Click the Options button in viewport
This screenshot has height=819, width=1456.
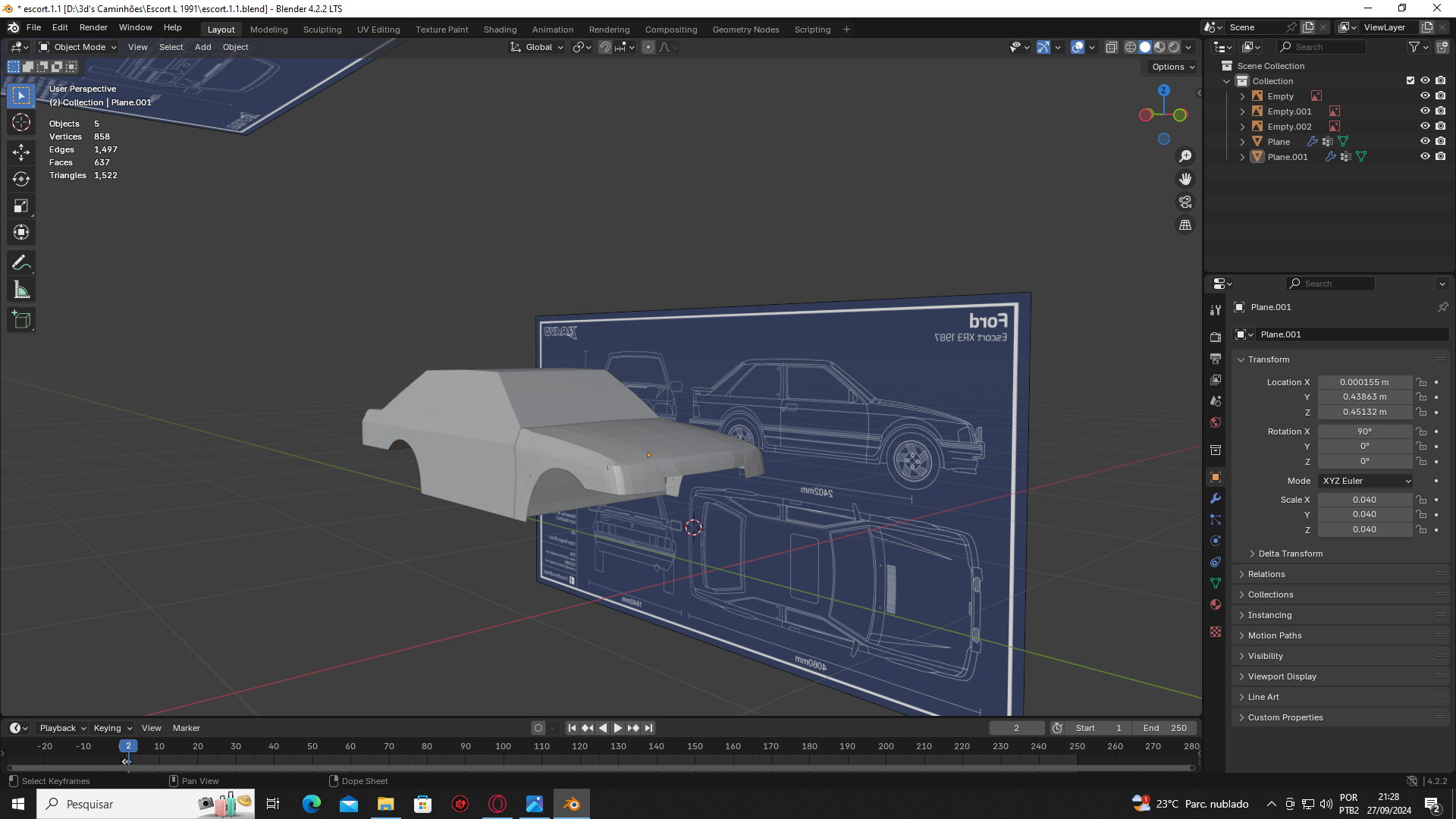point(1172,67)
